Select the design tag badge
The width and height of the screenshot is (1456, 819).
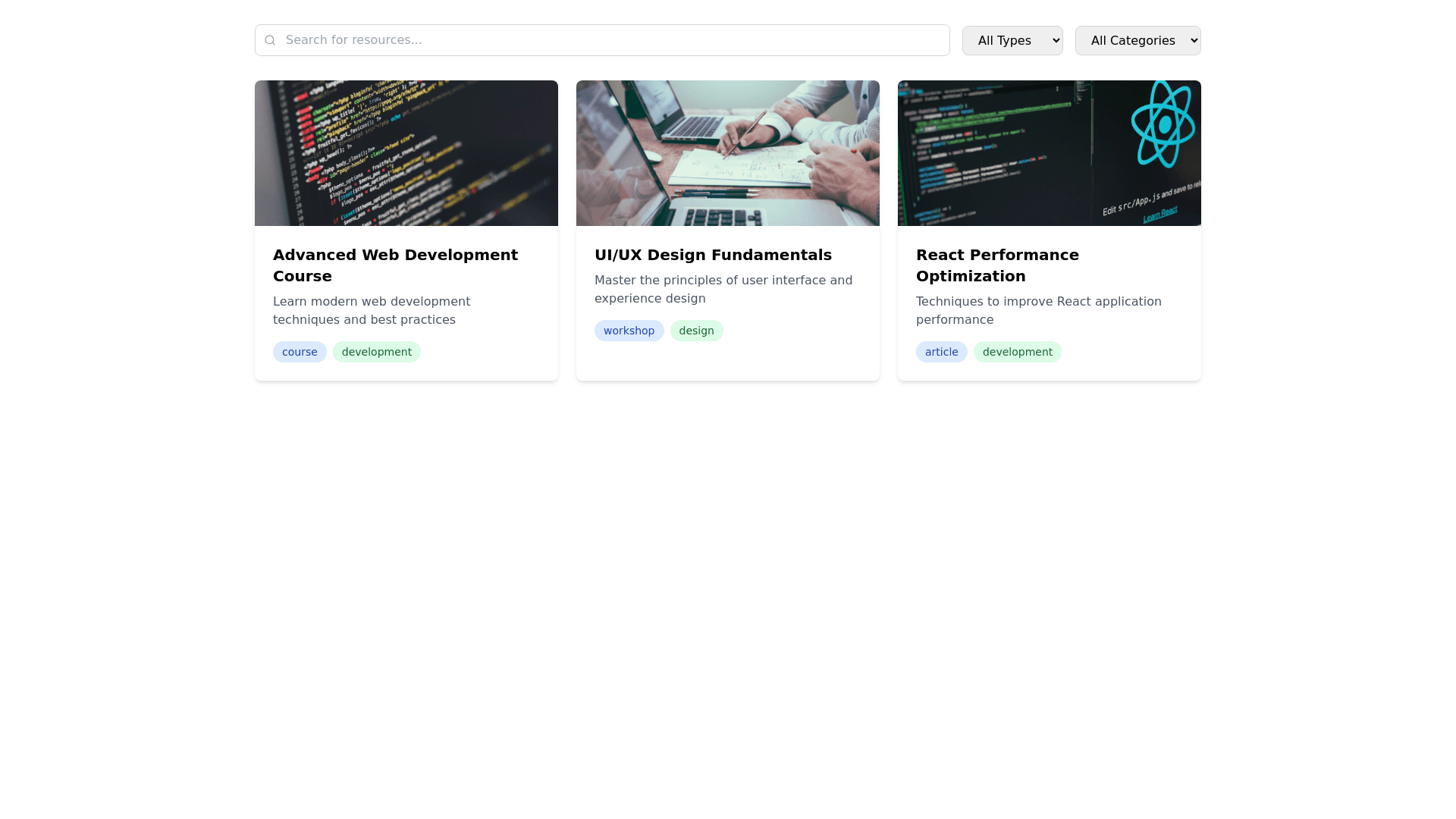(696, 331)
